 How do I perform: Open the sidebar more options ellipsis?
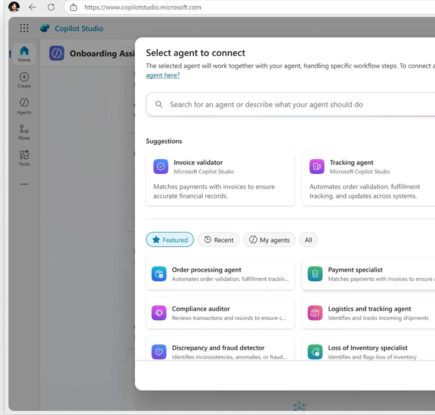click(24, 184)
